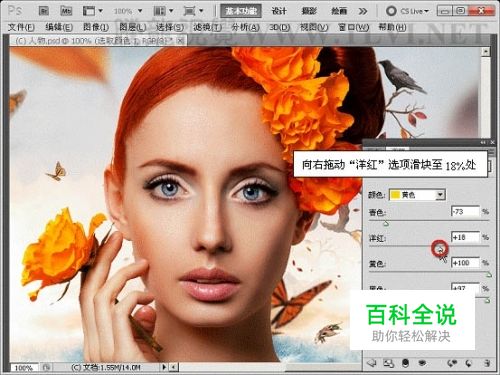The width and height of the screenshot is (500, 375).
Task: Click the status bar 100% zoom field
Action: point(23,367)
